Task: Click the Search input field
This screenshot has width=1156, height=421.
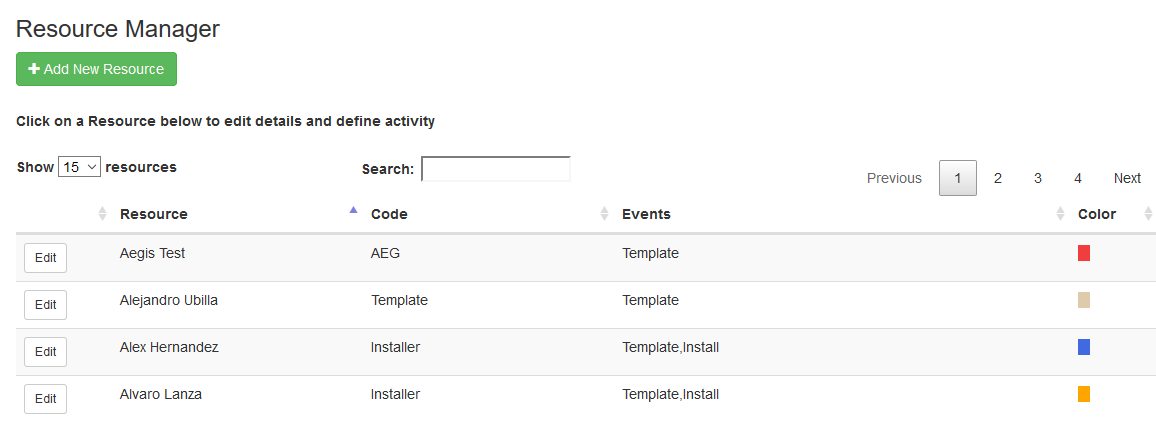Action: tap(495, 169)
